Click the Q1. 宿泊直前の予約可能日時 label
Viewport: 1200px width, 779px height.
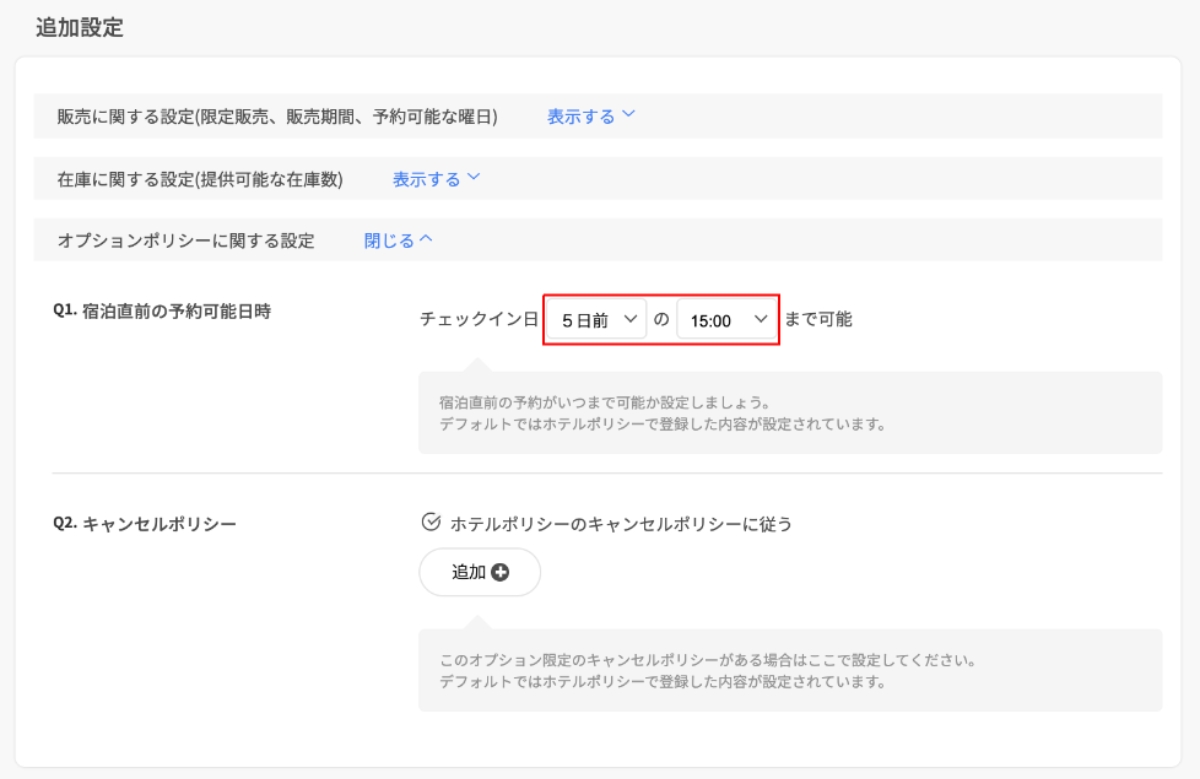coord(161,311)
